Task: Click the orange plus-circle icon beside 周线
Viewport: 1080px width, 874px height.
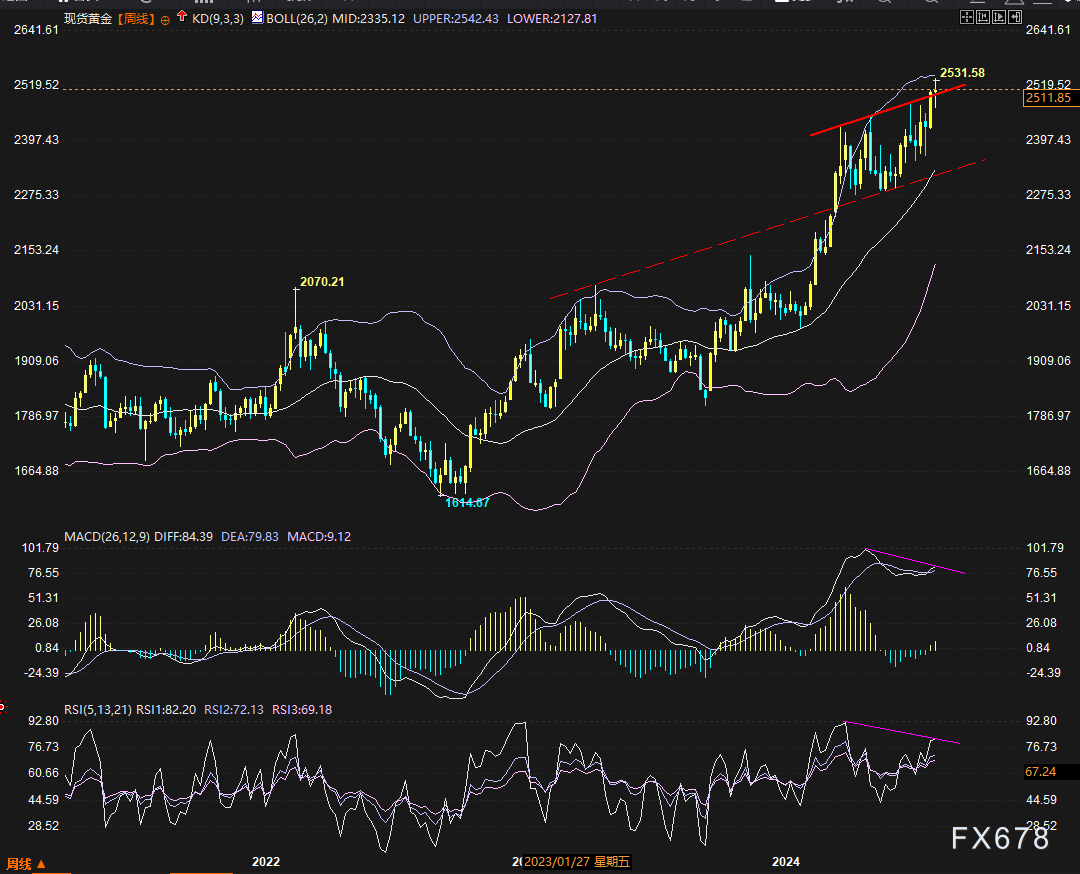Action: pos(165,20)
